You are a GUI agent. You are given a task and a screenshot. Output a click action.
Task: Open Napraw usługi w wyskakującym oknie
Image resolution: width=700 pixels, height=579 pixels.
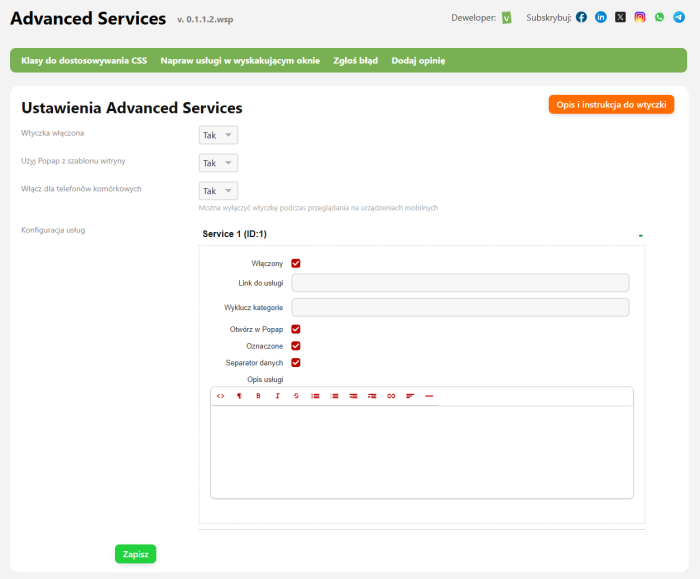pyautogui.click(x=240, y=61)
